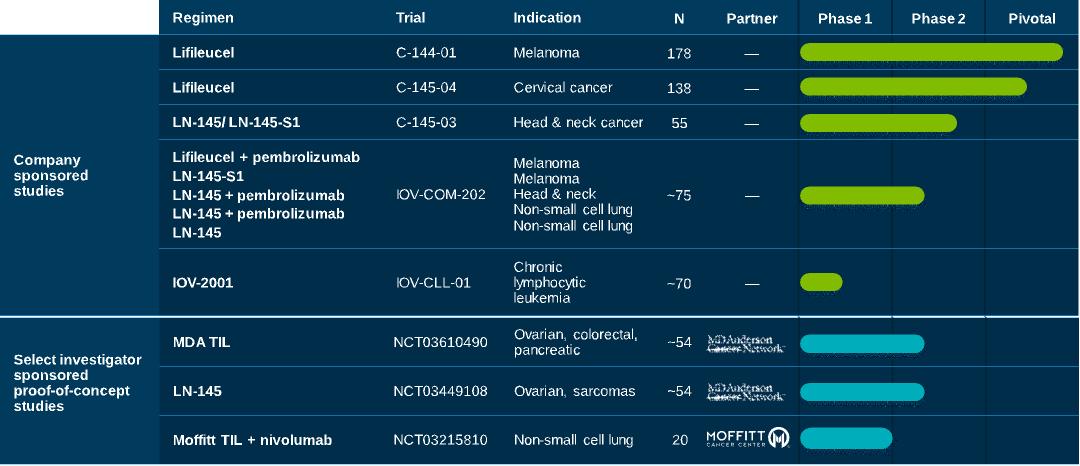Viewport: 1080px width, 466px height.
Task: Click the Regimen column header
Action: pos(202,18)
